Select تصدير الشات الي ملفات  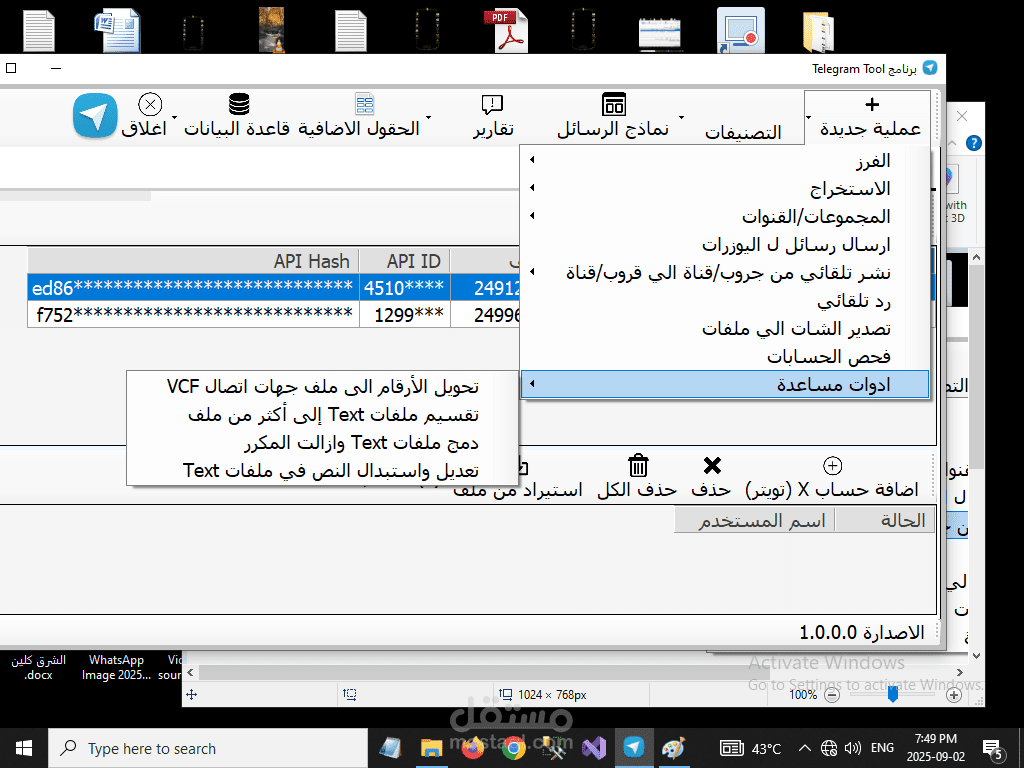(725, 328)
